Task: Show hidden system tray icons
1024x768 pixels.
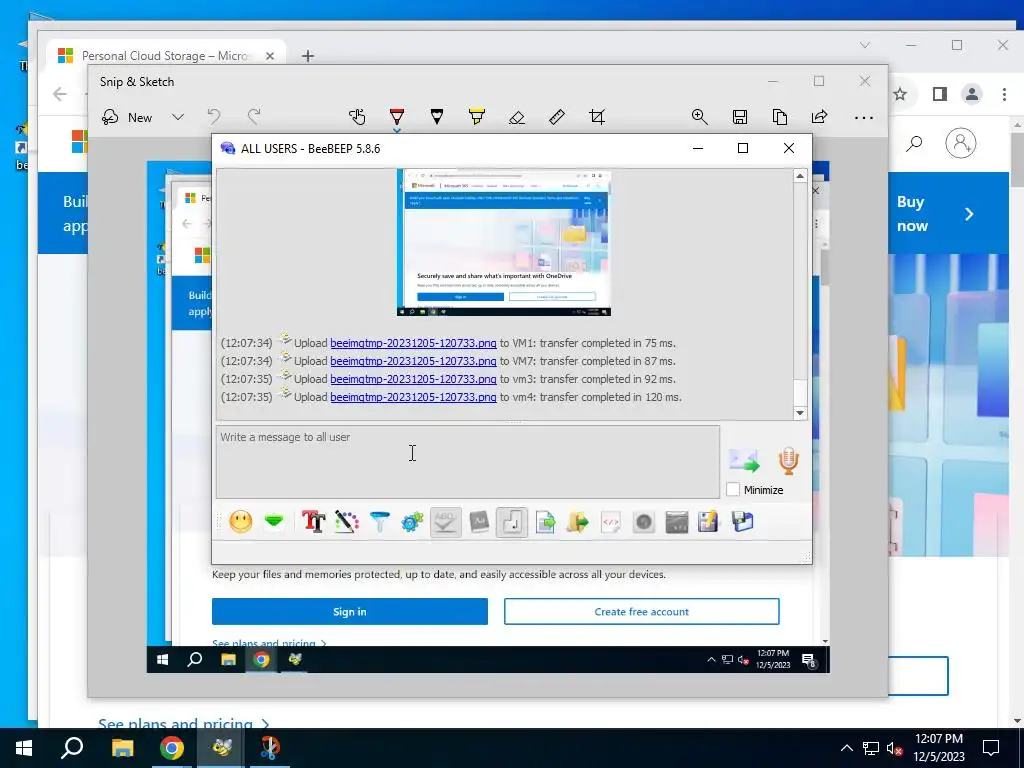Action: click(846, 748)
